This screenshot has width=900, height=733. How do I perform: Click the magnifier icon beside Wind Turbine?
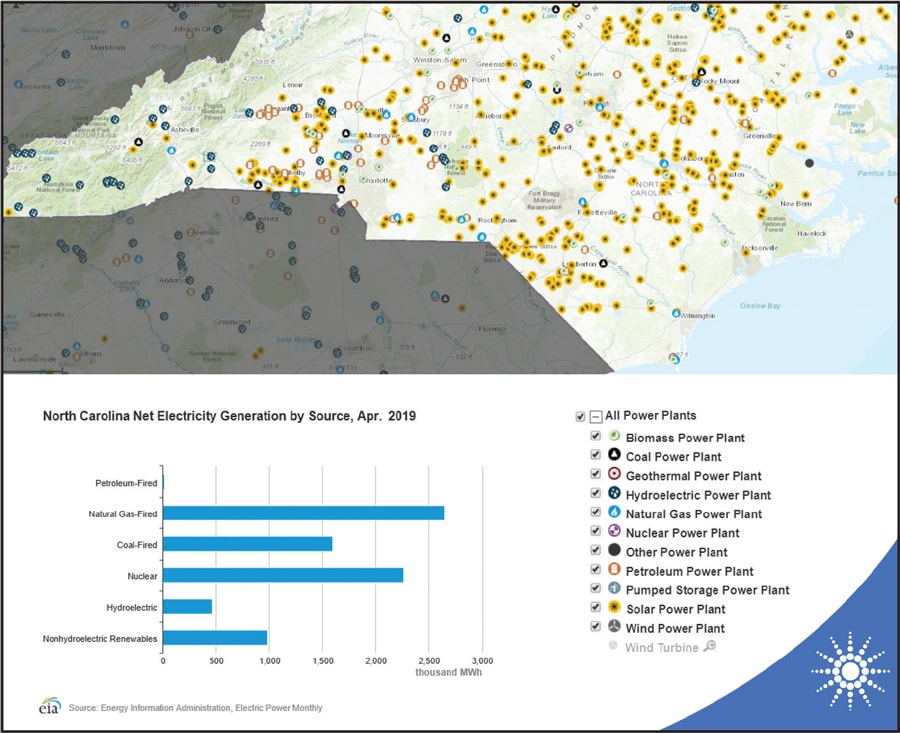[710, 647]
